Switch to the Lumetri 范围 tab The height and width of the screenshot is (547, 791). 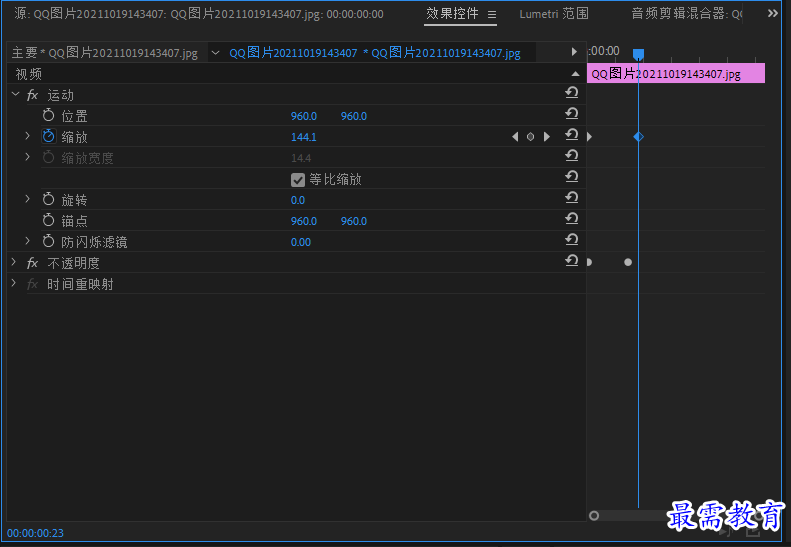(x=554, y=14)
